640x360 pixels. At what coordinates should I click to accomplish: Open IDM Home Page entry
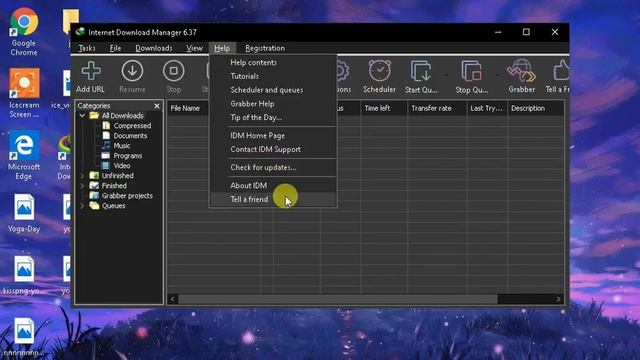click(x=273, y=136)
